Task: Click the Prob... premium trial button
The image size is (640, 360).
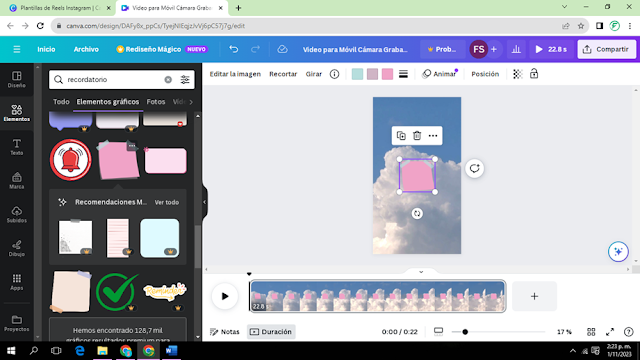Action: [x=442, y=49]
